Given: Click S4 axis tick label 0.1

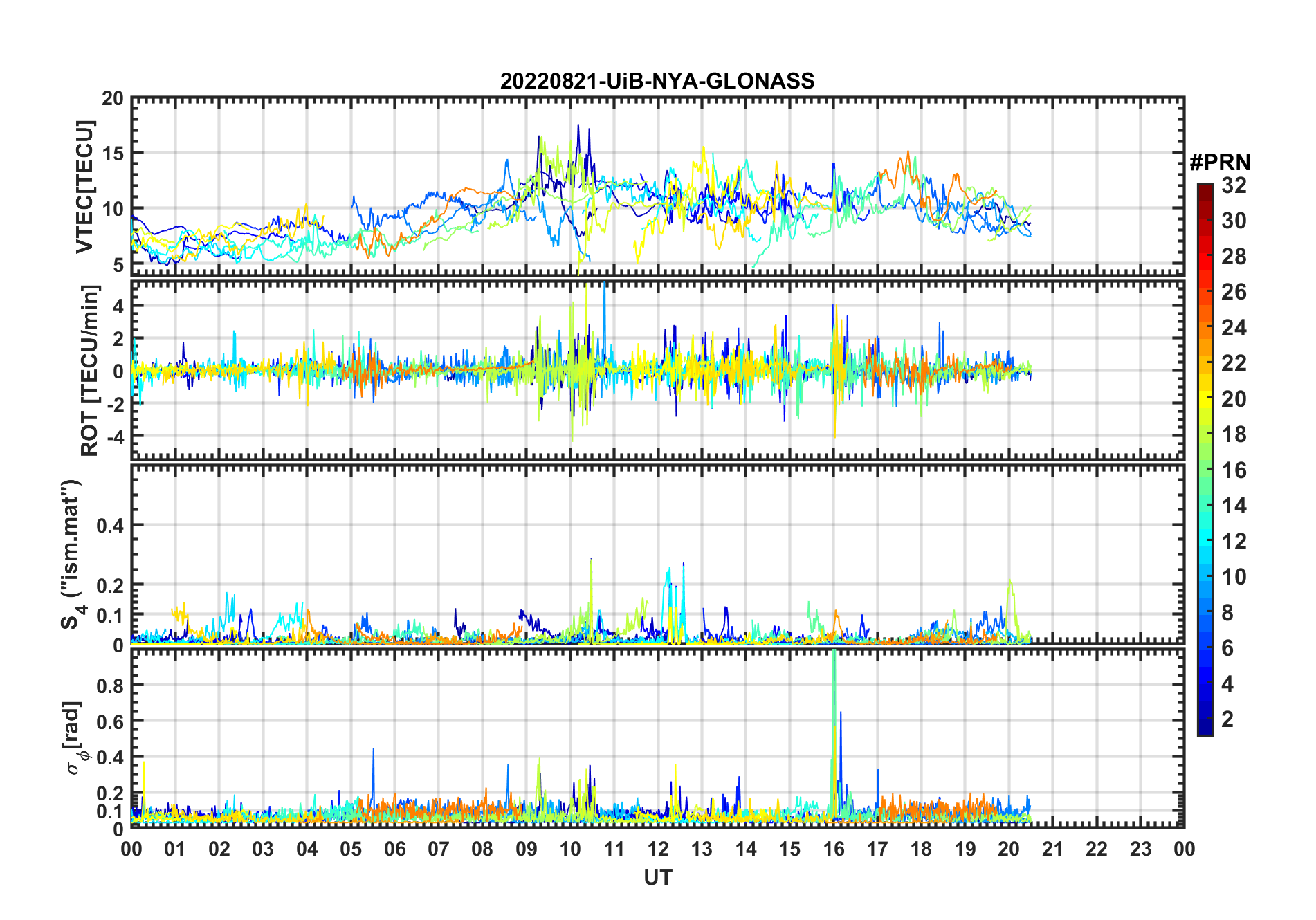Looking at the screenshot, I should point(110,615).
